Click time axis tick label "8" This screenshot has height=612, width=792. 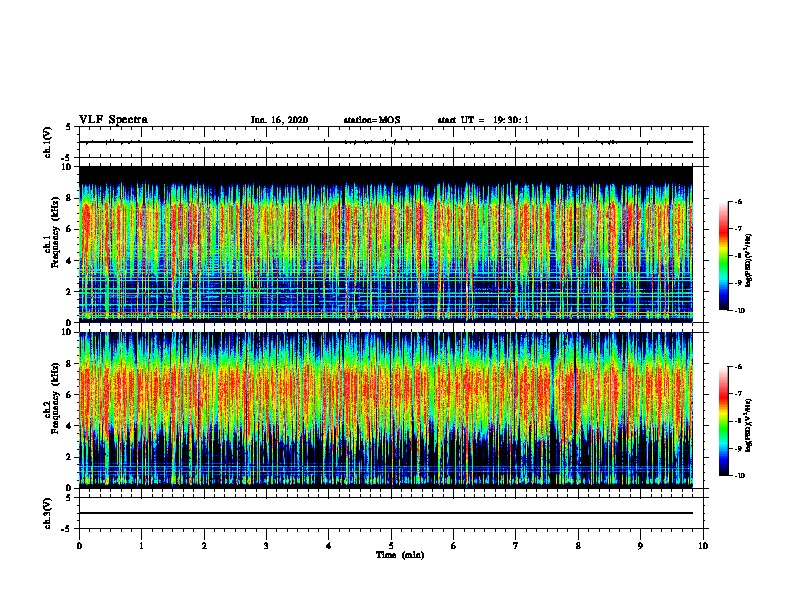click(x=578, y=546)
